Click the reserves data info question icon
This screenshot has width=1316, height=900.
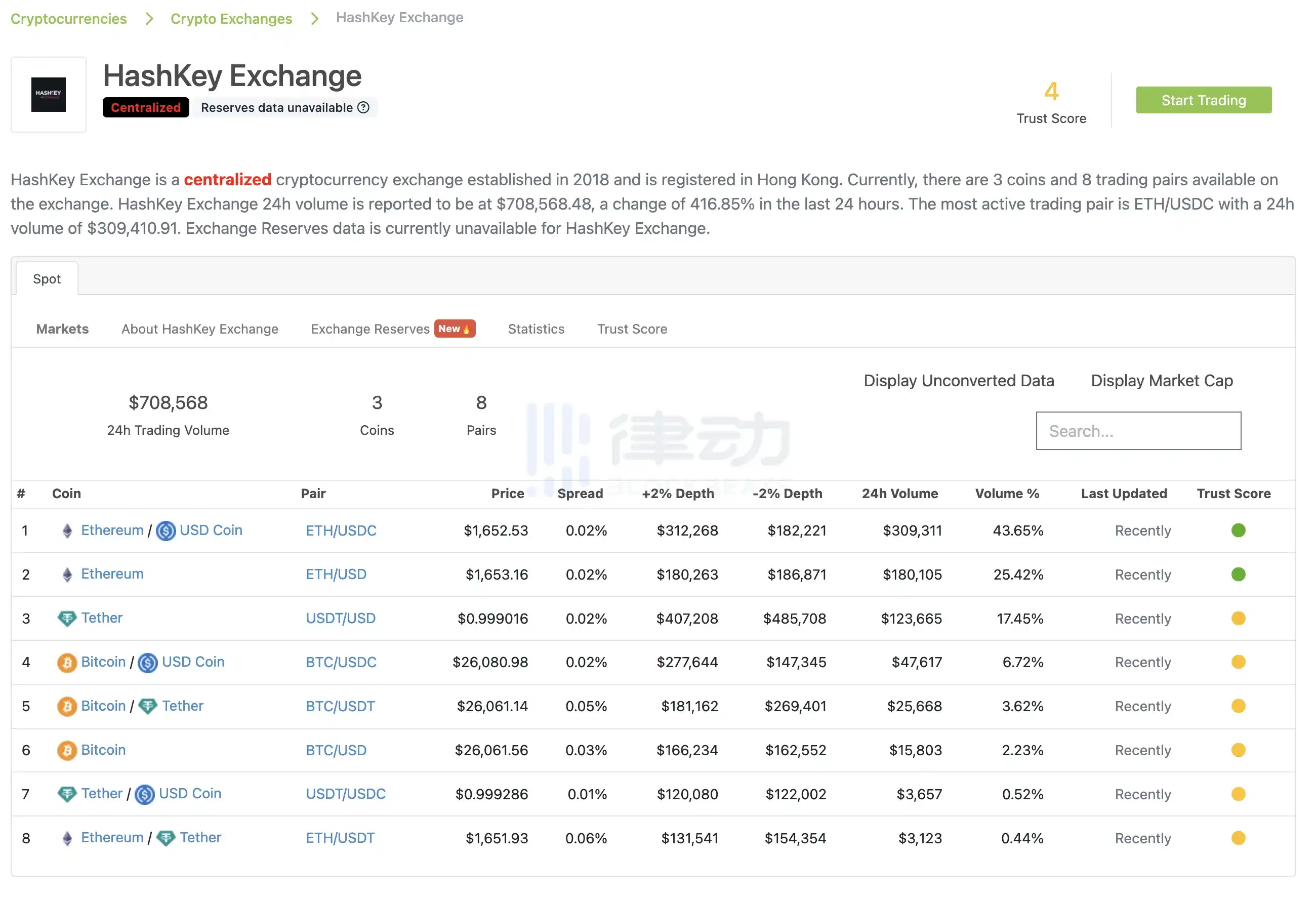click(363, 108)
